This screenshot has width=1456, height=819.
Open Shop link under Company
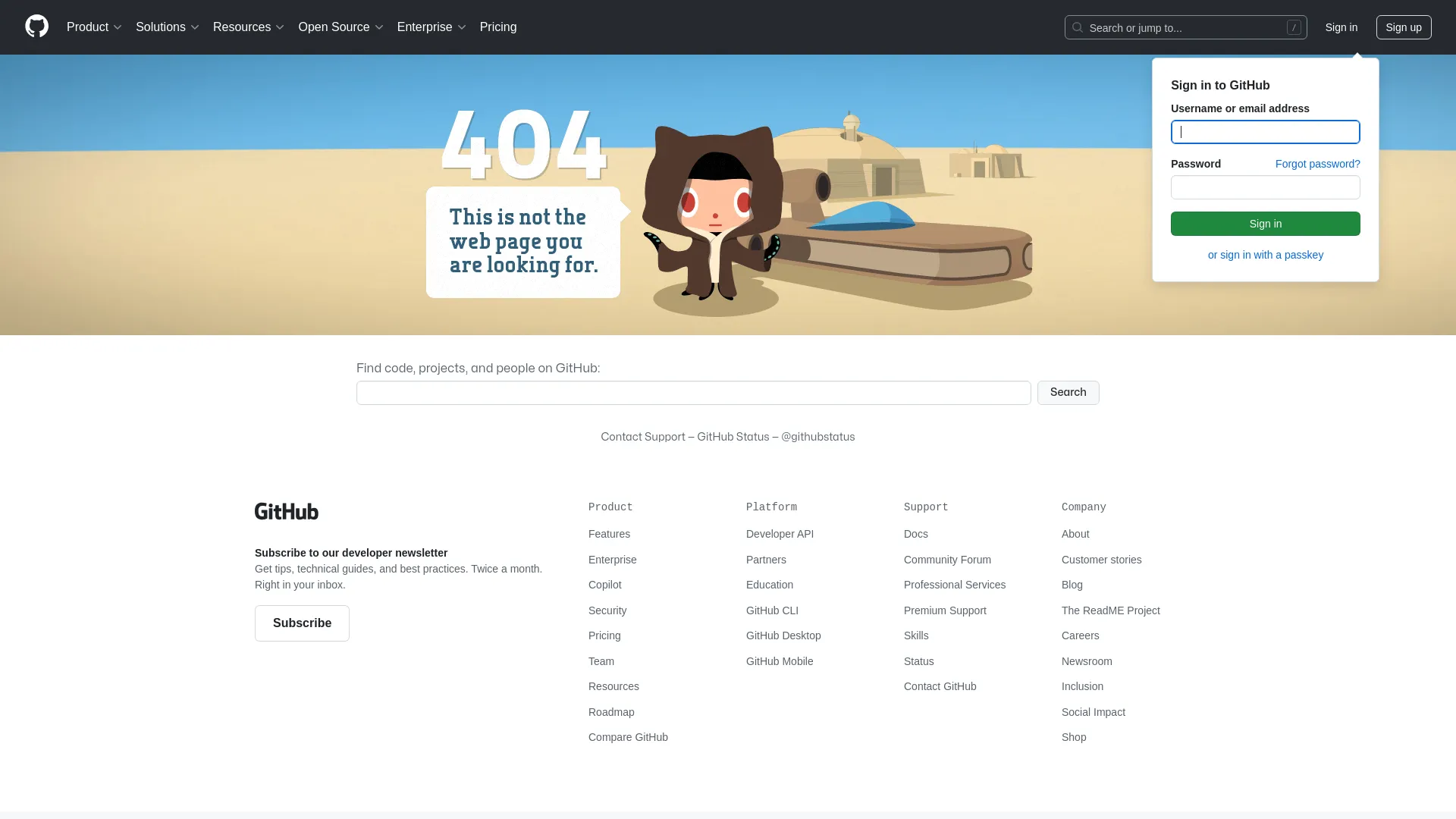coord(1074,737)
